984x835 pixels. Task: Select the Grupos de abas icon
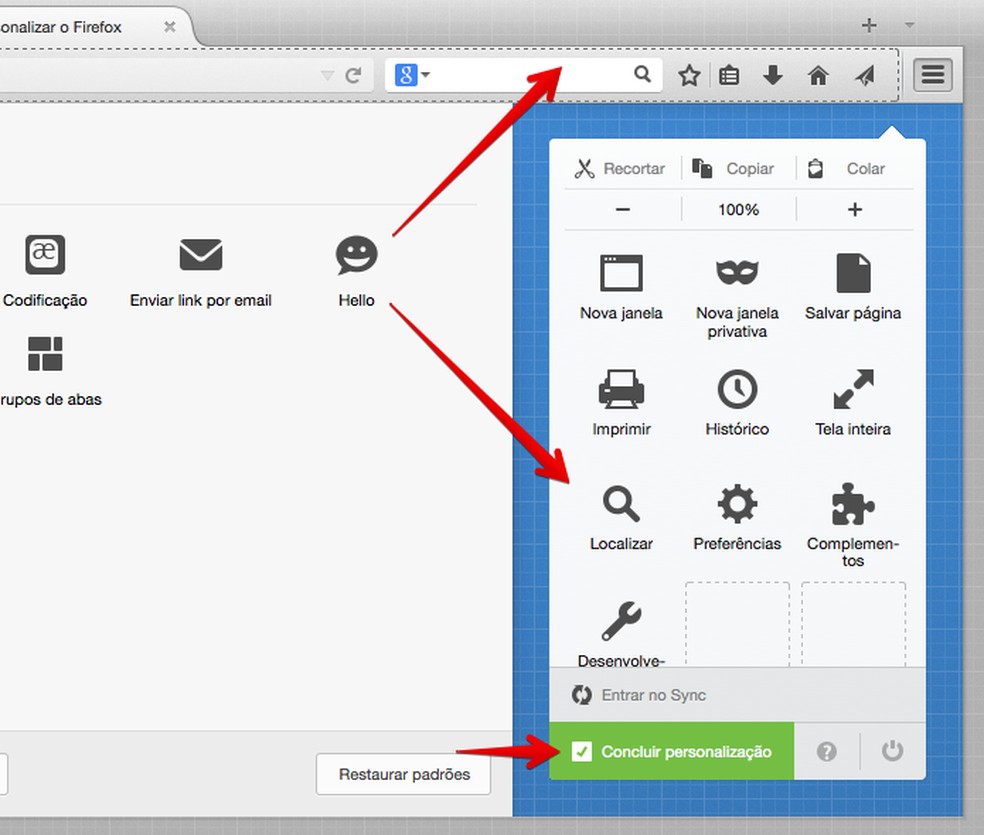point(45,354)
